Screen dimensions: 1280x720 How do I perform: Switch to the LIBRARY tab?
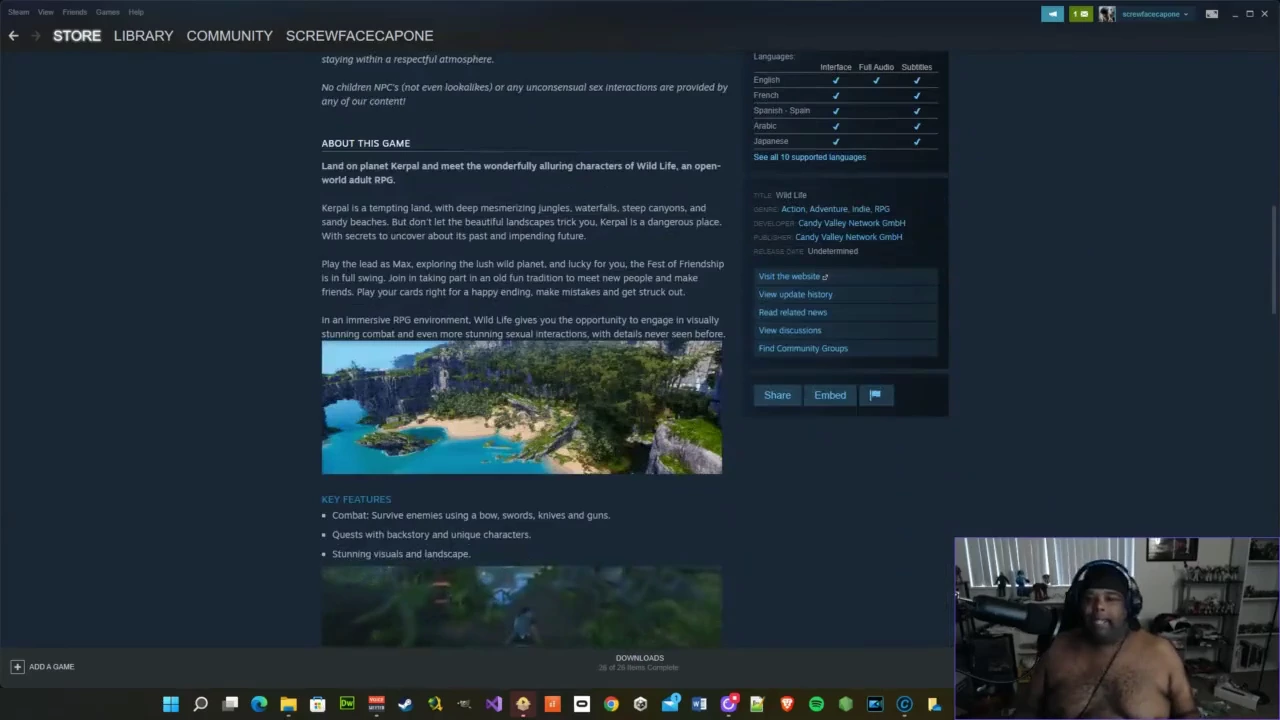(x=143, y=36)
